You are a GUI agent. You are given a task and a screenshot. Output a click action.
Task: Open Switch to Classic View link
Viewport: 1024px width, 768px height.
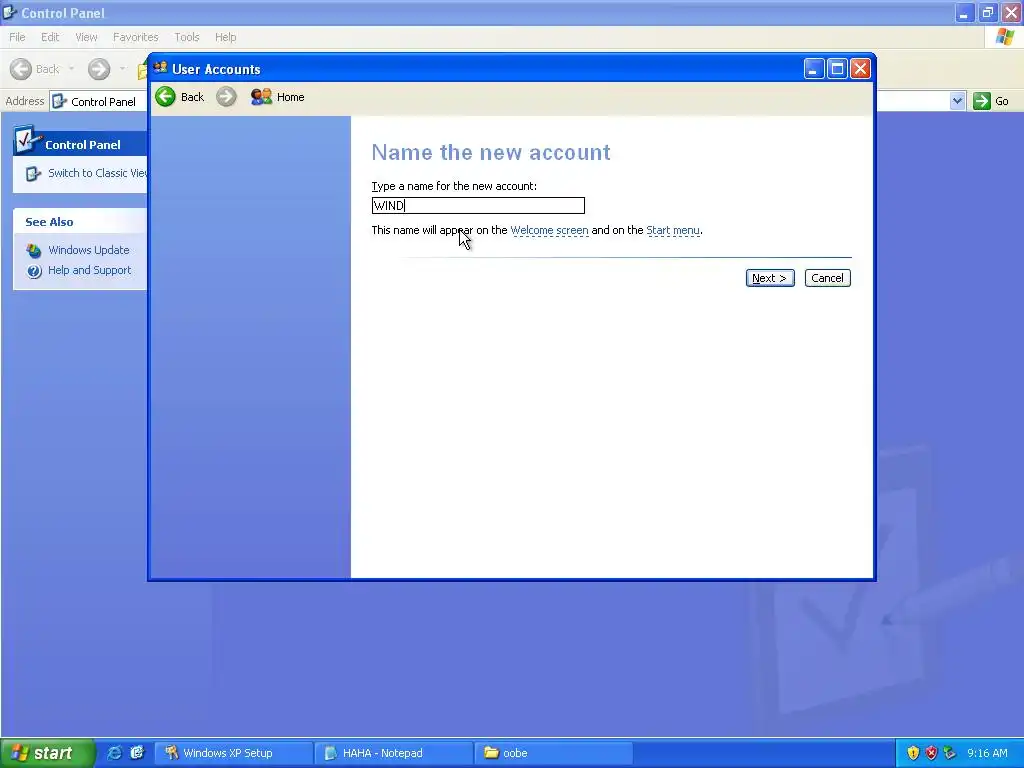click(97, 173)
